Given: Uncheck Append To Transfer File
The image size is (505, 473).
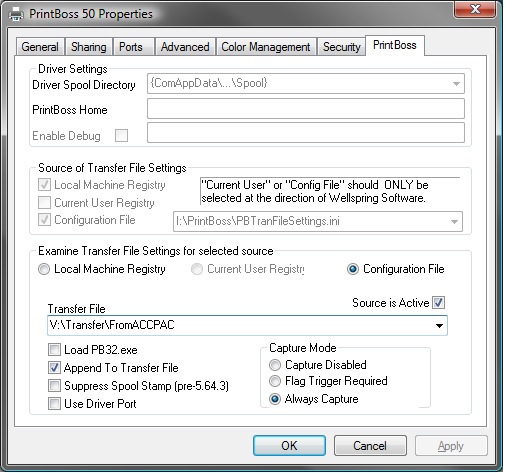Looking at the screenshot, I should pos(54,368).
